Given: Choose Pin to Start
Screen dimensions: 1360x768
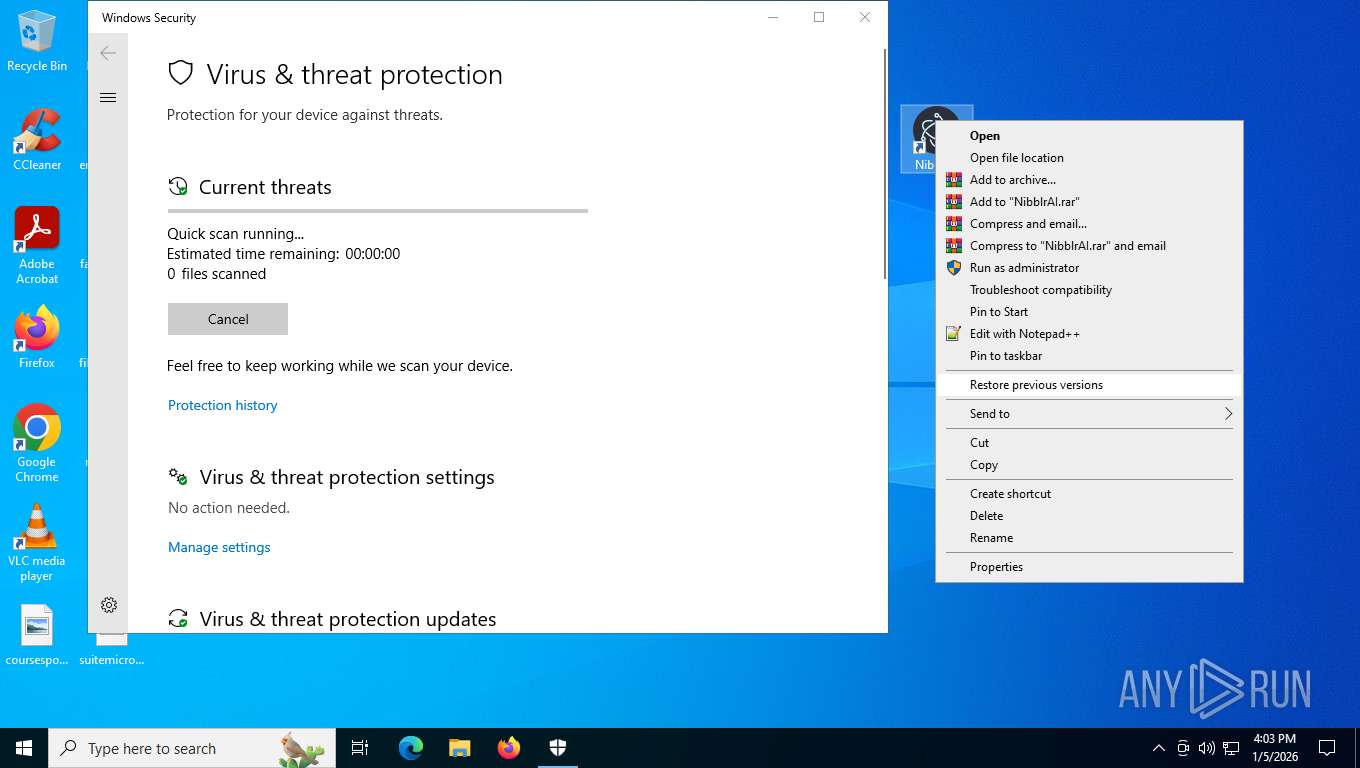Looking at the screenshot, I should point(1089,312).
